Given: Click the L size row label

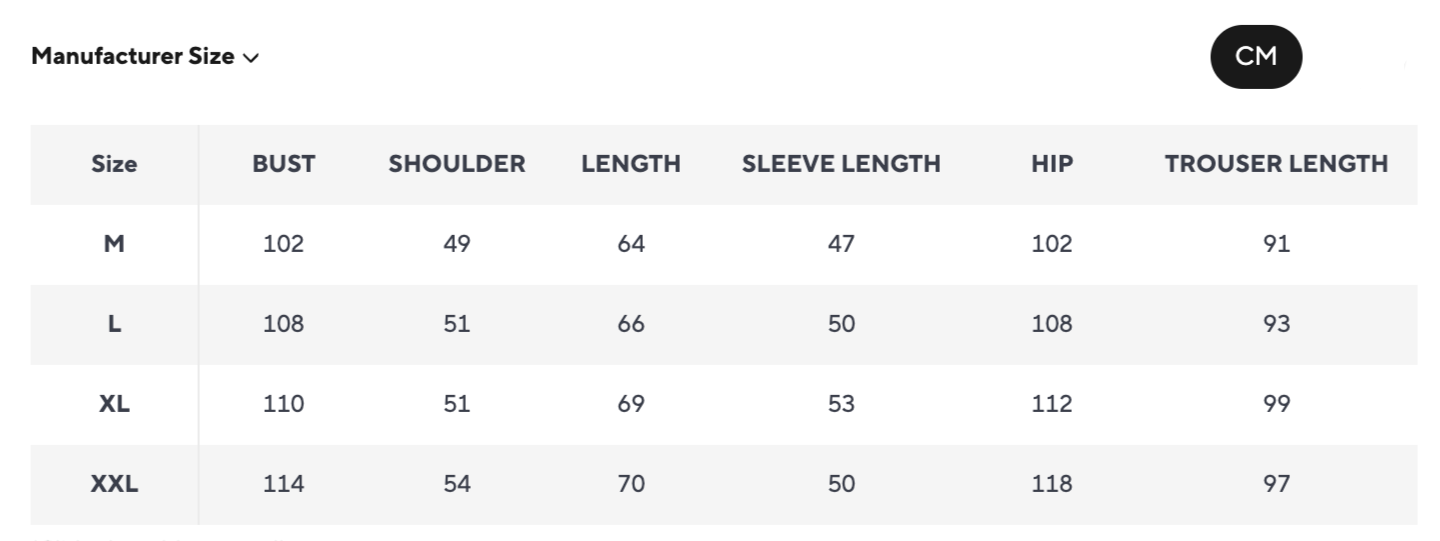Looking at the screenshot, I should [x=114, y=324].
